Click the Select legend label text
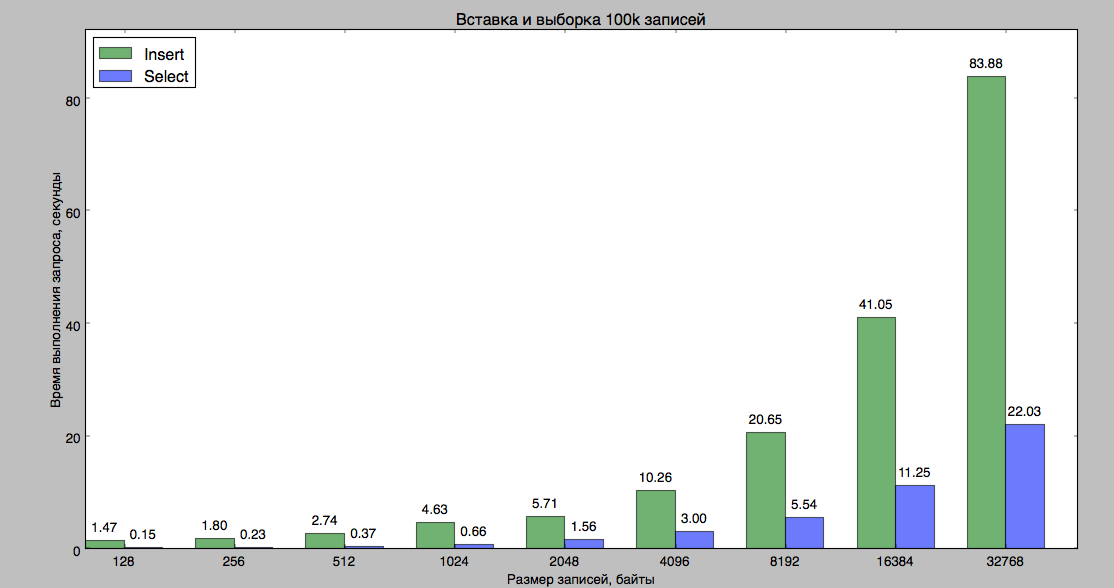Image resolution: width=1114 pixels, height=588 pixels. pos(166,77)
